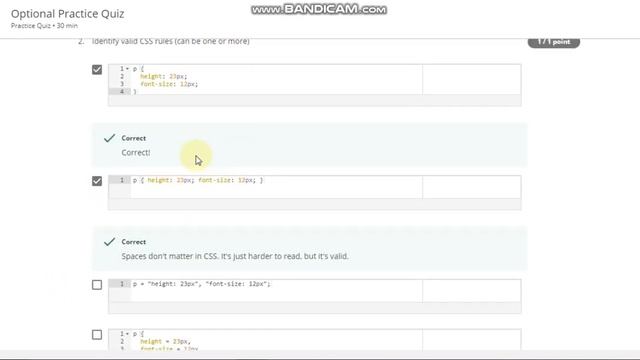Click the question text Identify valid CSS rules
Image resolution: width=640 pixels, height=360 pixels.
coord(171,41)
